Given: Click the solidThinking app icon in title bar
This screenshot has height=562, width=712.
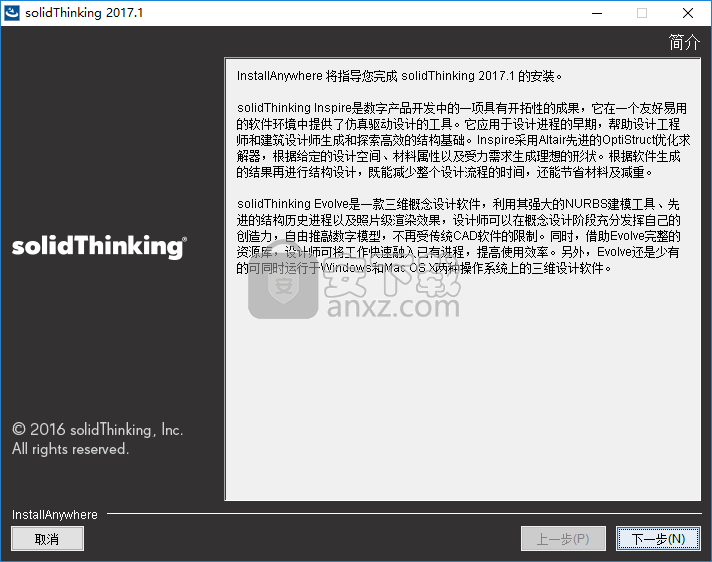Looking at the screenshot, I should 12,13.
